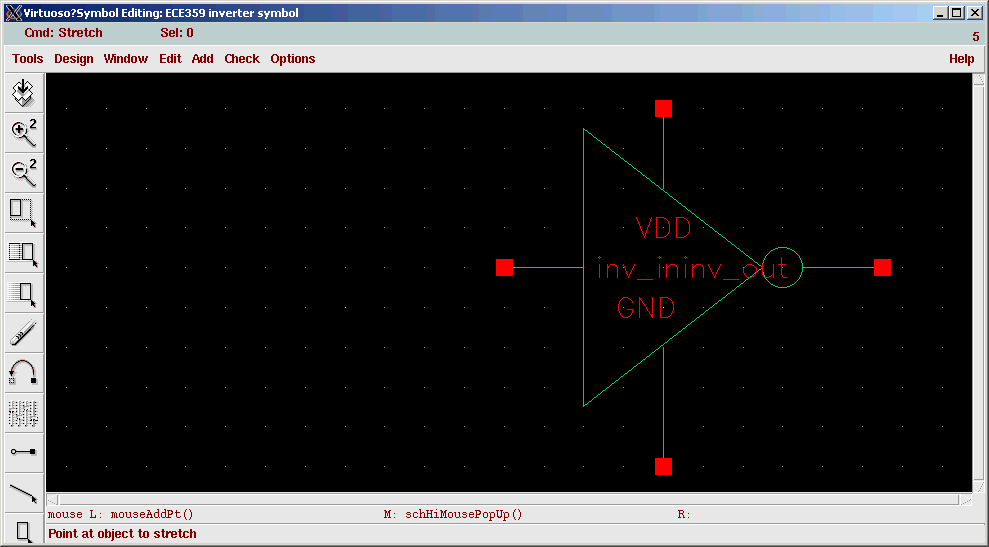Open the Add menu
The image size is (989, 547).
coord(202,59)
